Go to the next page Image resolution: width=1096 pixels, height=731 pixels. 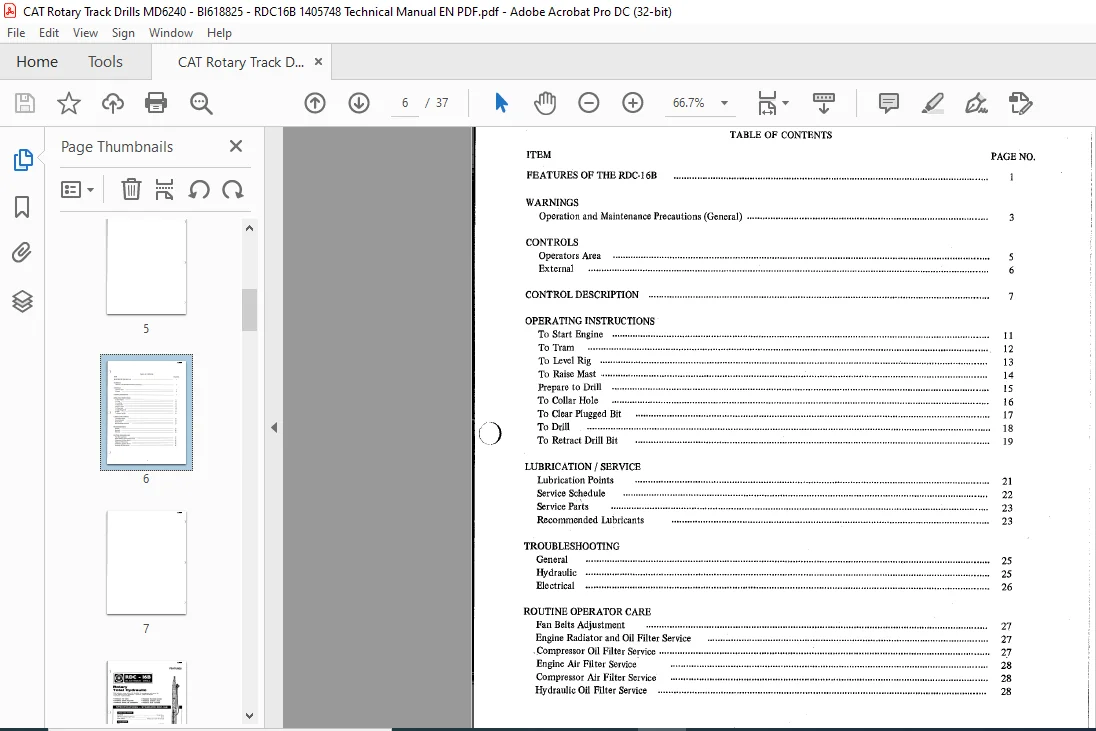[359, 103]
